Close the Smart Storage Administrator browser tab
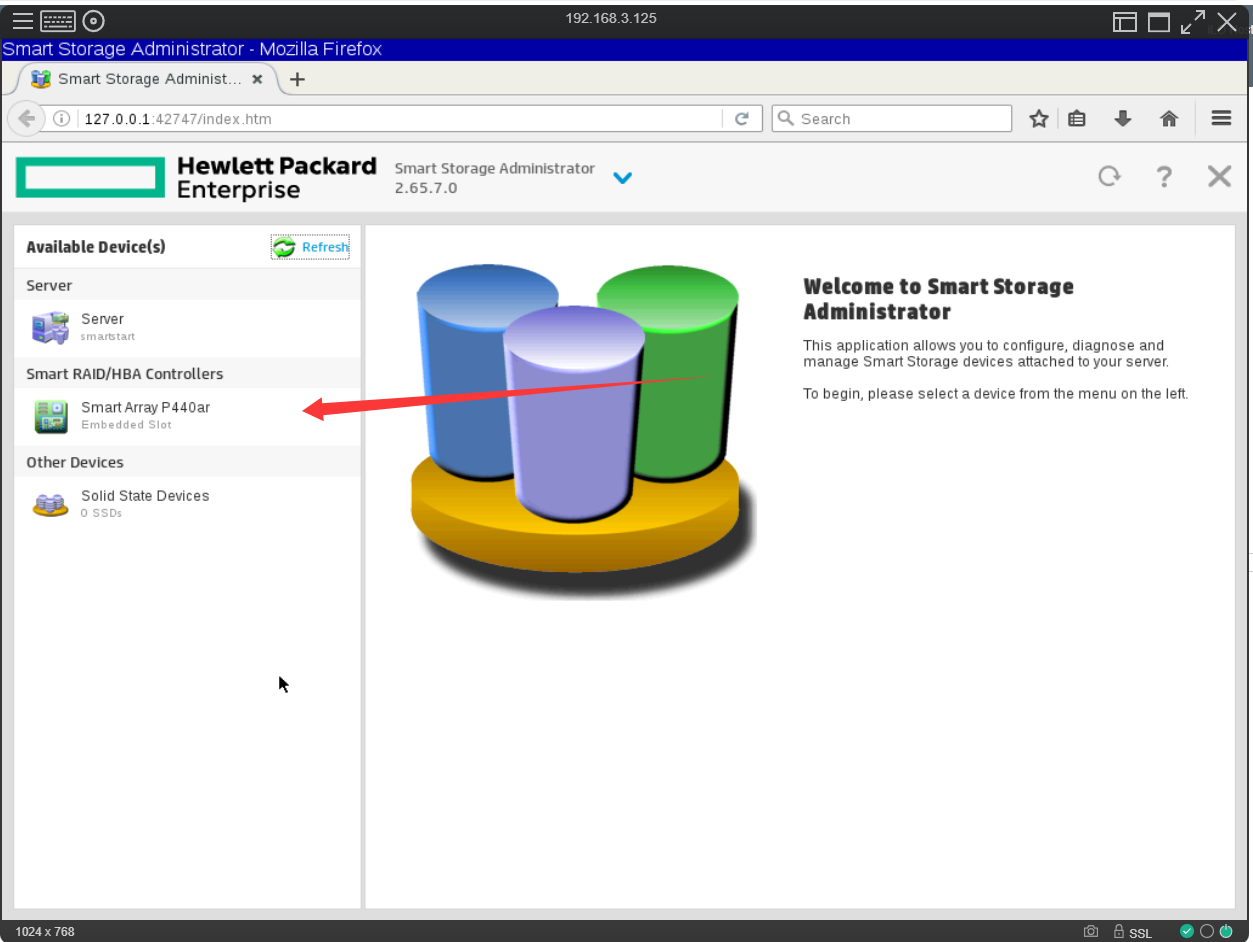The height and width of the screenshot is (942, 1253). point(257,79)
